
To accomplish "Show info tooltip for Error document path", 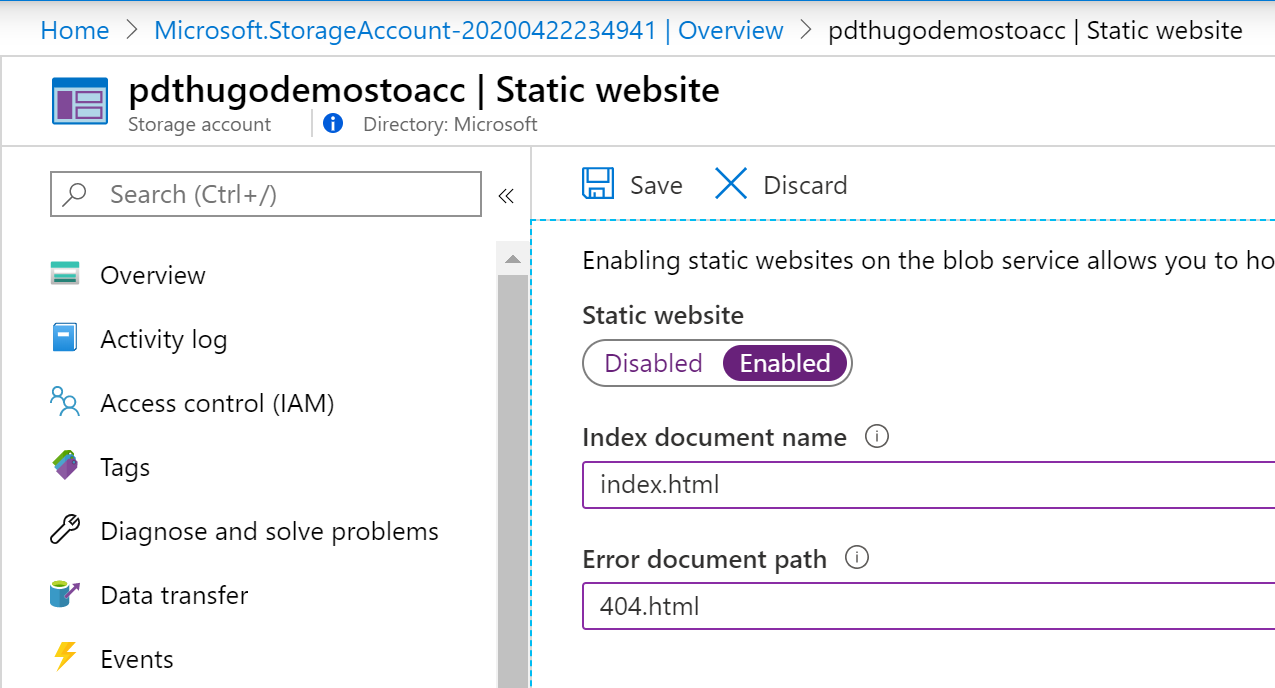I will (857, 558).
